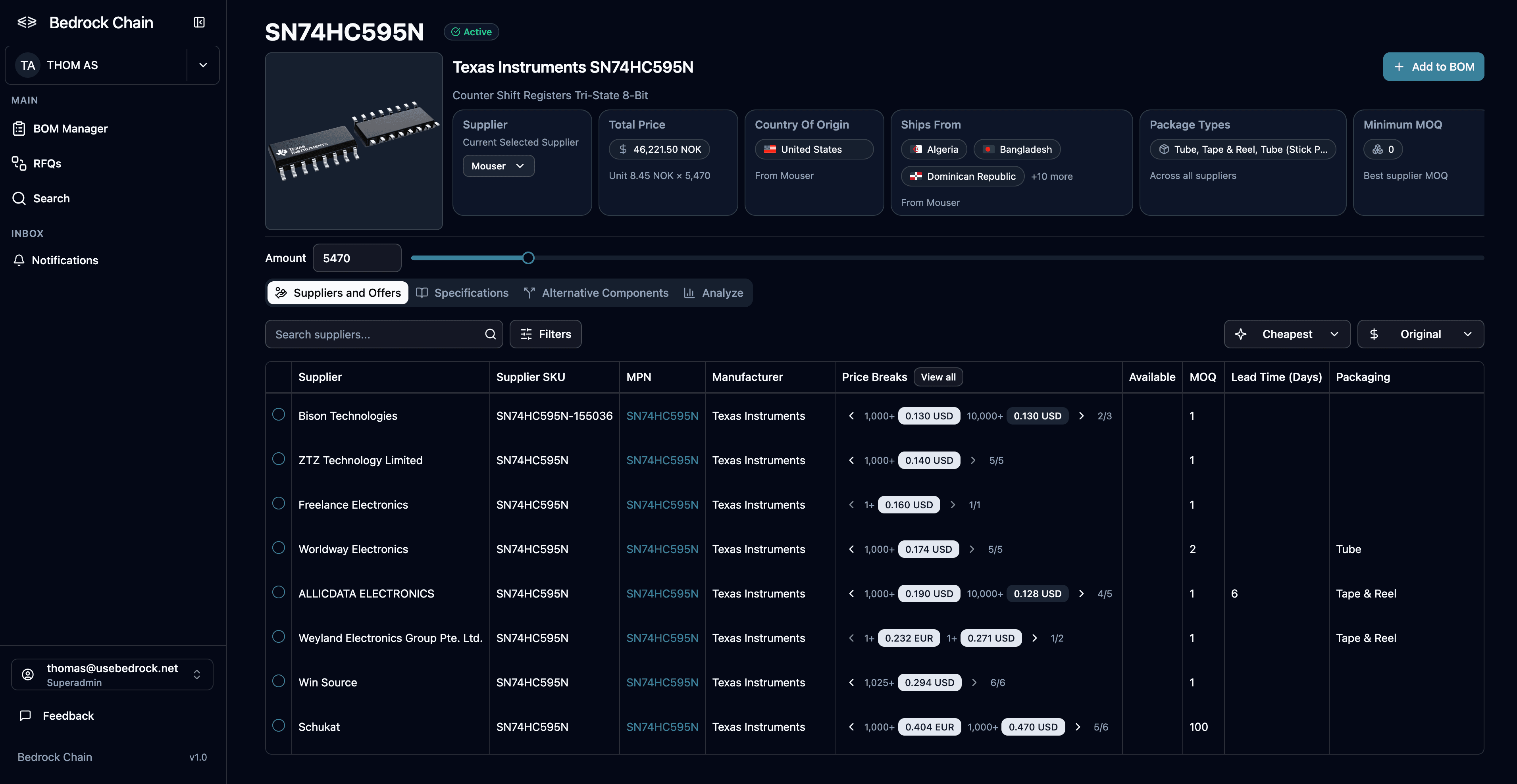Image resolution: width=1517 pixels, height=784 pixels.
Task: Click View all price breaks
Action: click(x=938, y=377)
